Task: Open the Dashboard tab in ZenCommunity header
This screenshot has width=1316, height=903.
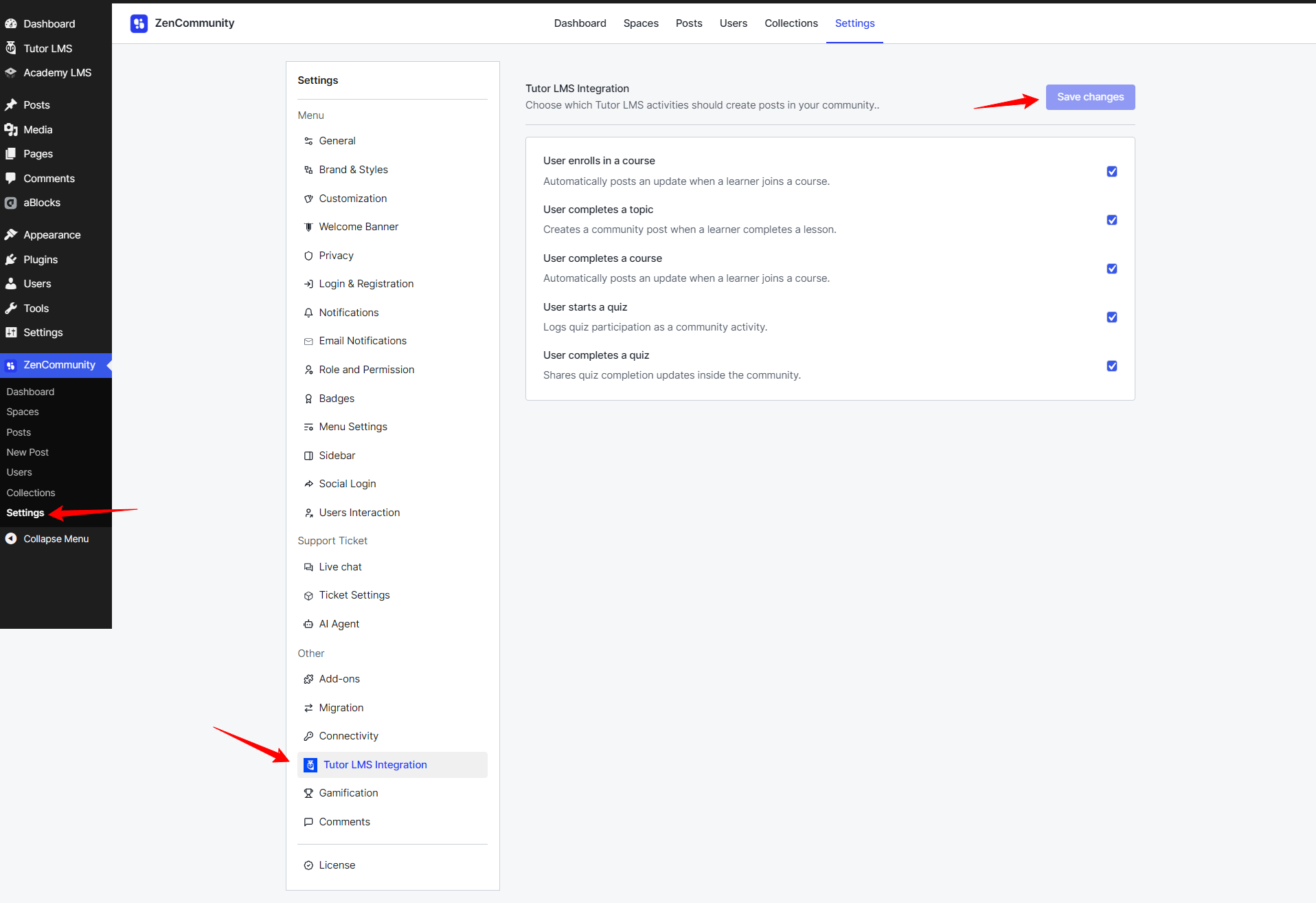Action: pyautogui.click(x=580, y=23)
